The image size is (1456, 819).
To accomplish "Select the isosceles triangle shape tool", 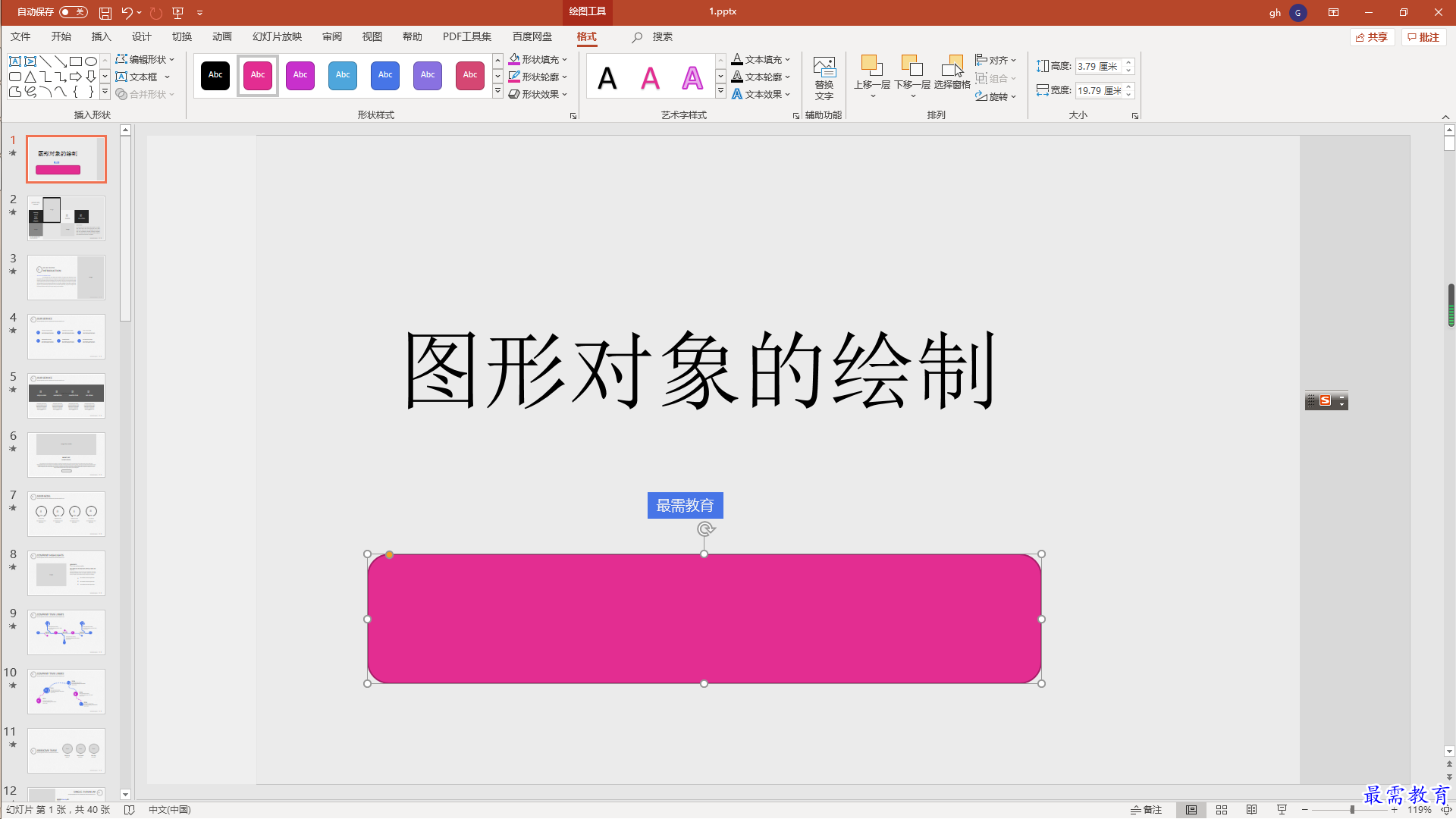I will 30,77.
